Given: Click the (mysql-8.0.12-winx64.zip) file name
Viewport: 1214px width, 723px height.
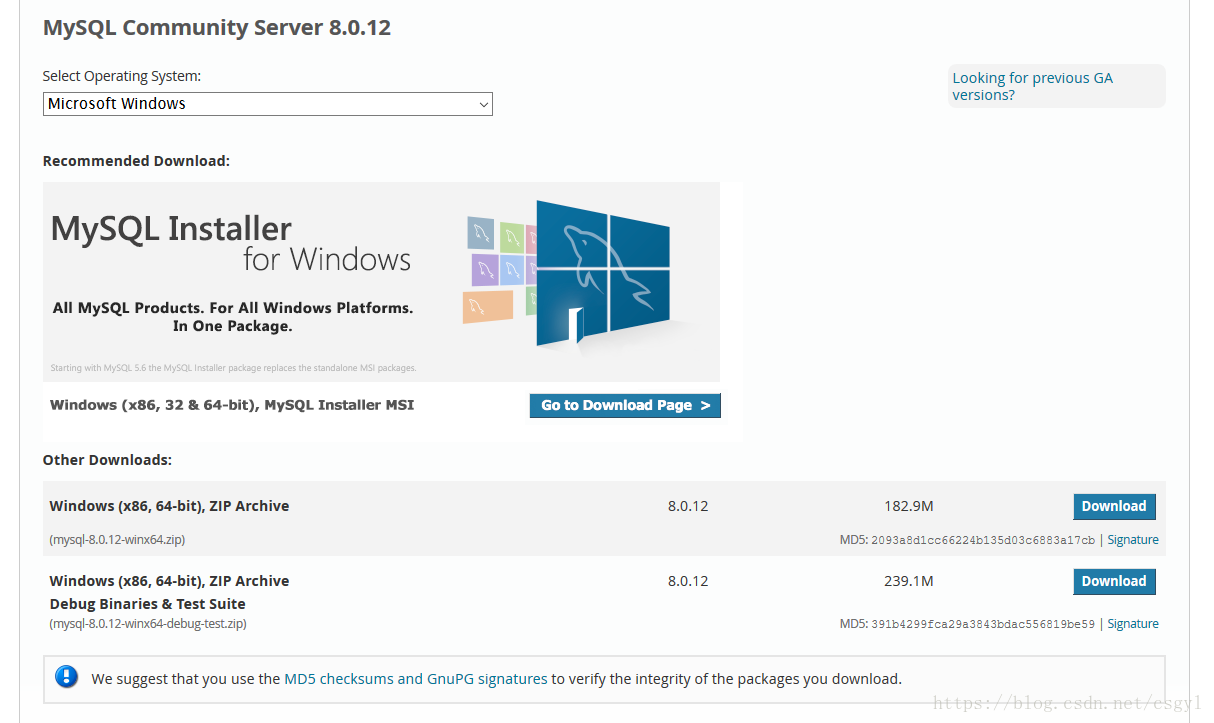Looking at the screenshot, I should click(x=117, y=540).
